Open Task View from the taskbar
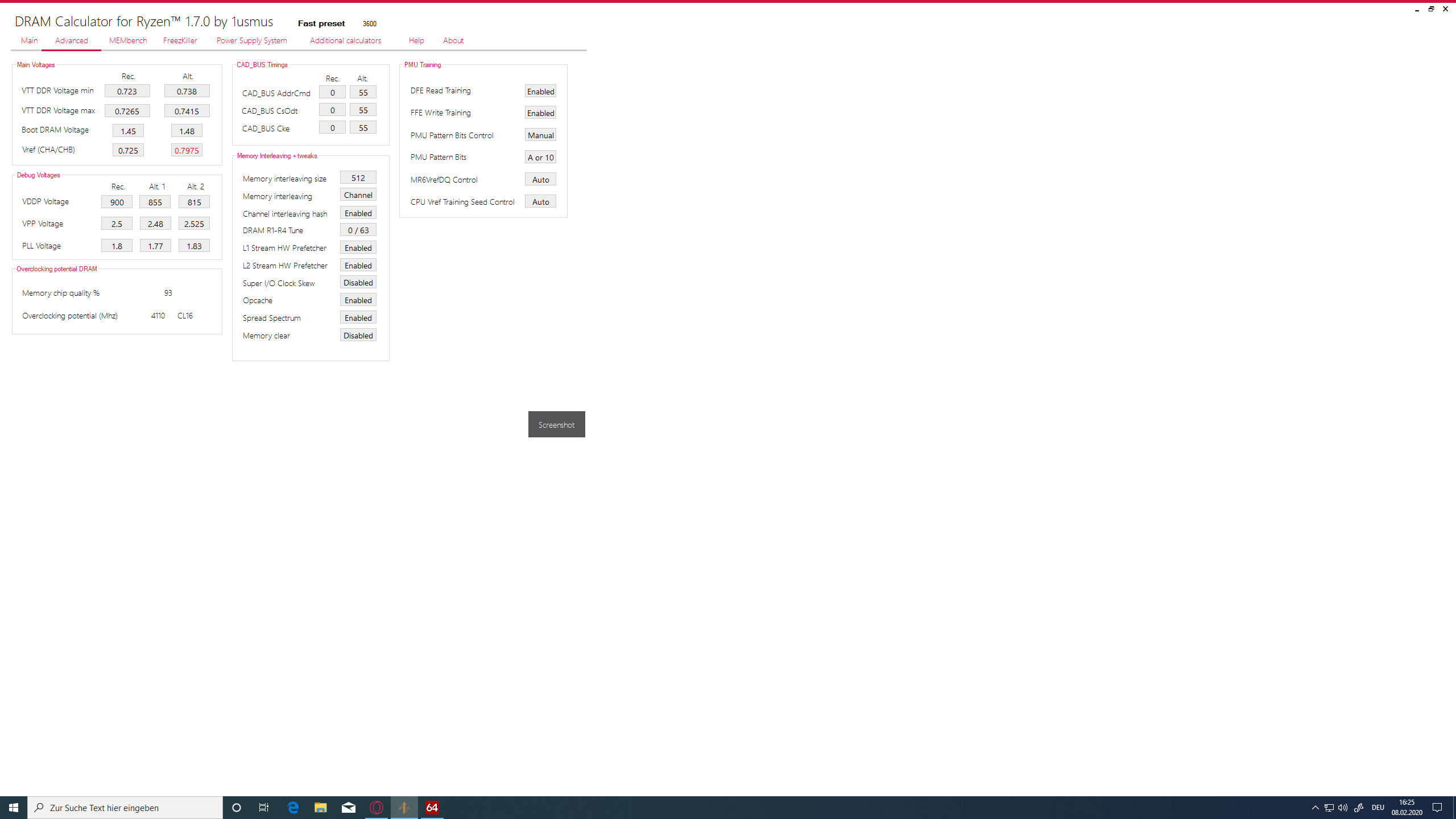The width and height of the screenshot is (1456, 819). pos(264,808)
